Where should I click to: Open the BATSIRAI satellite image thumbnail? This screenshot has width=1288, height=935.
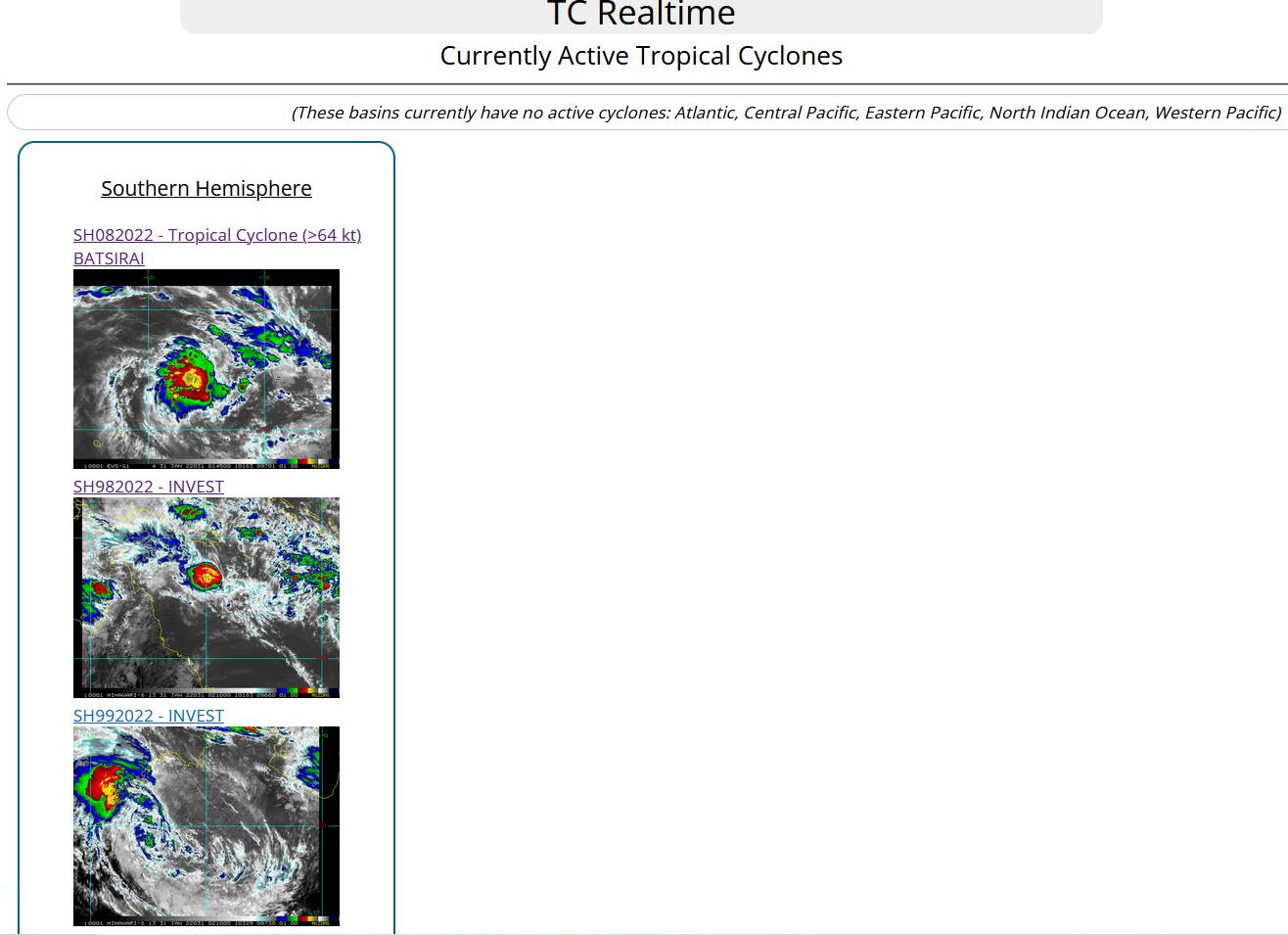(207, 369)
